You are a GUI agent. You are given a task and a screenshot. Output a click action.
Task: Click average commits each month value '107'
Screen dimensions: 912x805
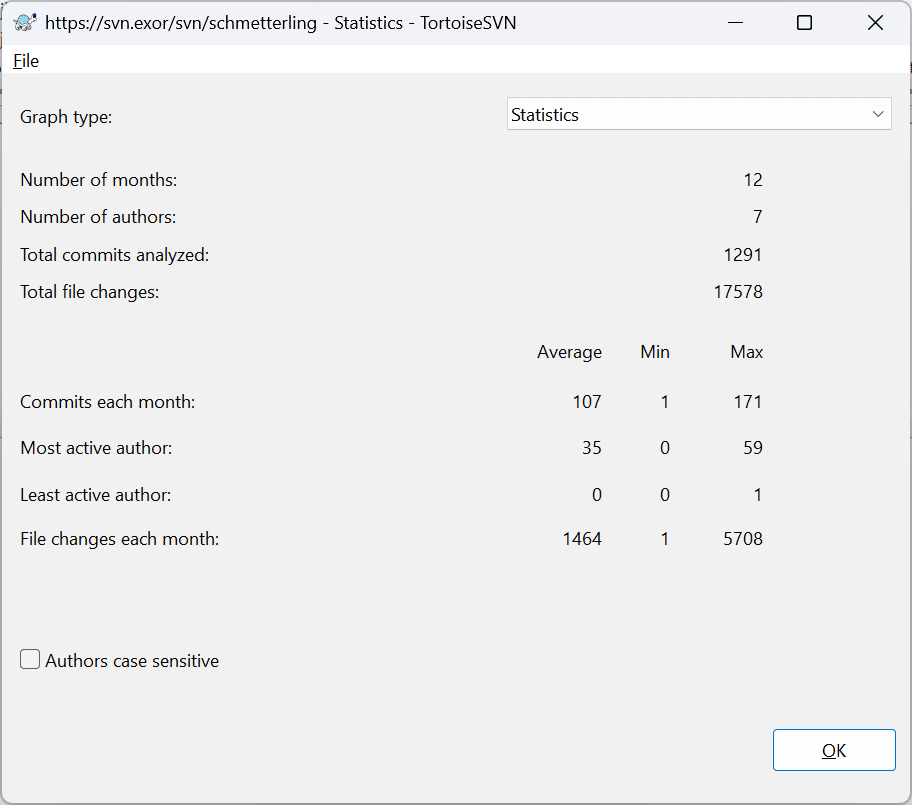tap(587, 402)
